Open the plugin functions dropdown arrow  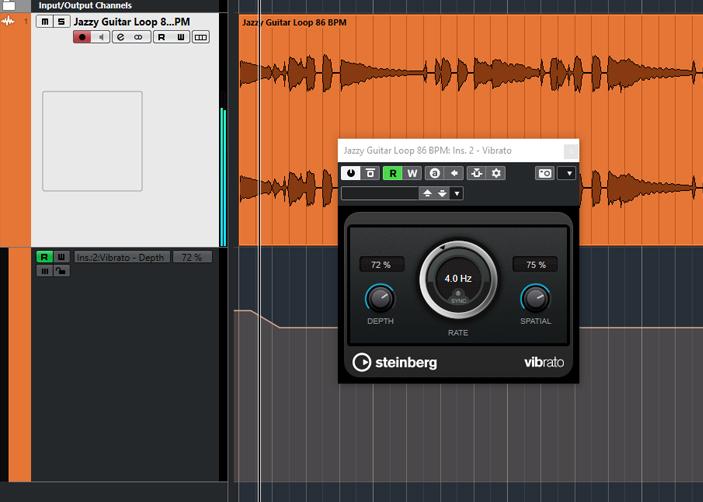pos(567,173)
